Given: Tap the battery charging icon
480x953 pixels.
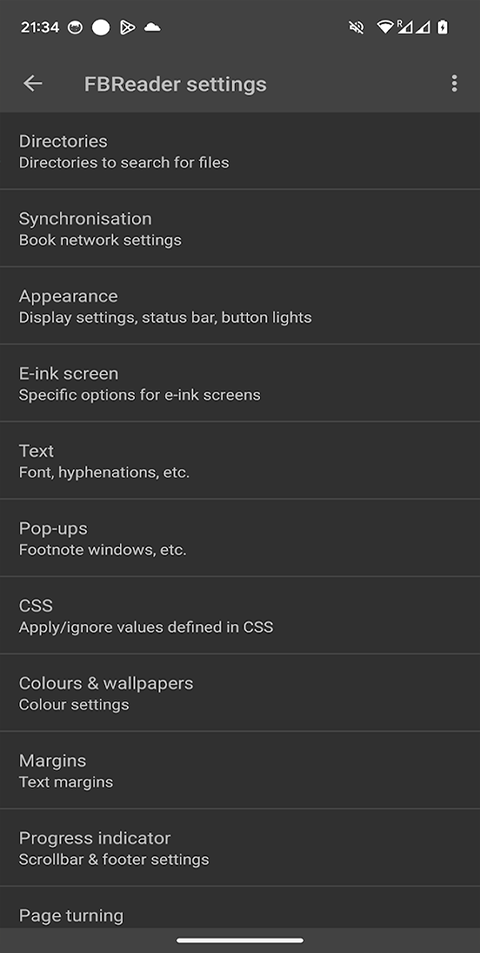Looking at the screenshot, I should [x=443, y=27].
